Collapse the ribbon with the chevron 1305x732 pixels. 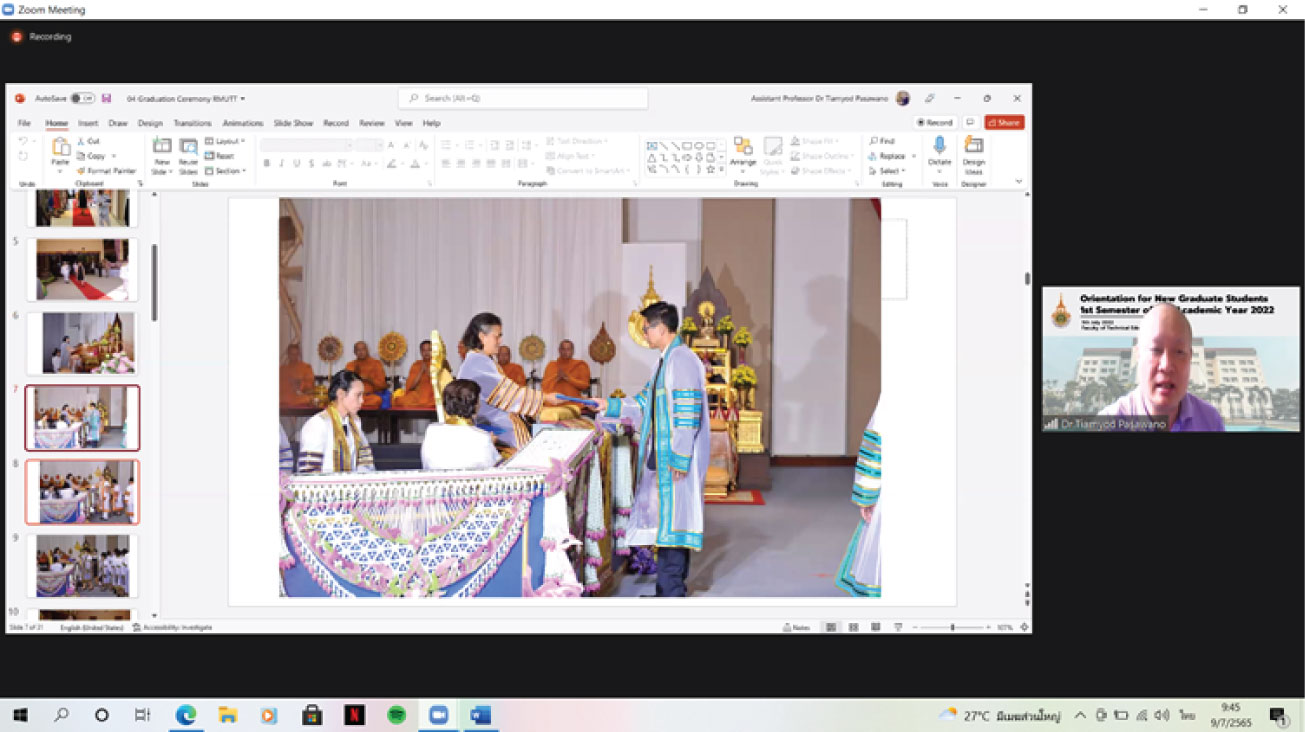[1019, 182]
